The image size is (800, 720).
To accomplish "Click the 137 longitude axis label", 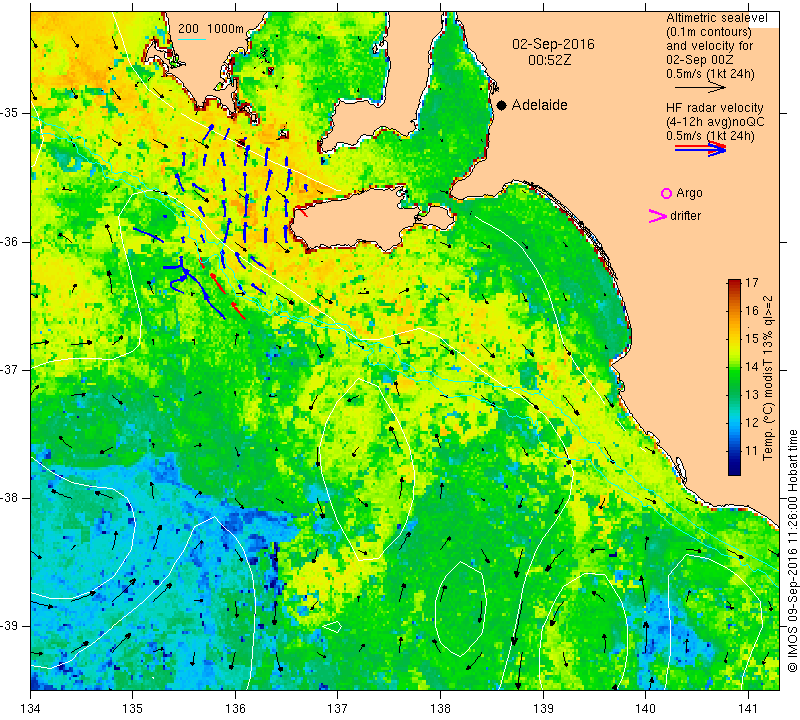I will (x=337, y=709).
